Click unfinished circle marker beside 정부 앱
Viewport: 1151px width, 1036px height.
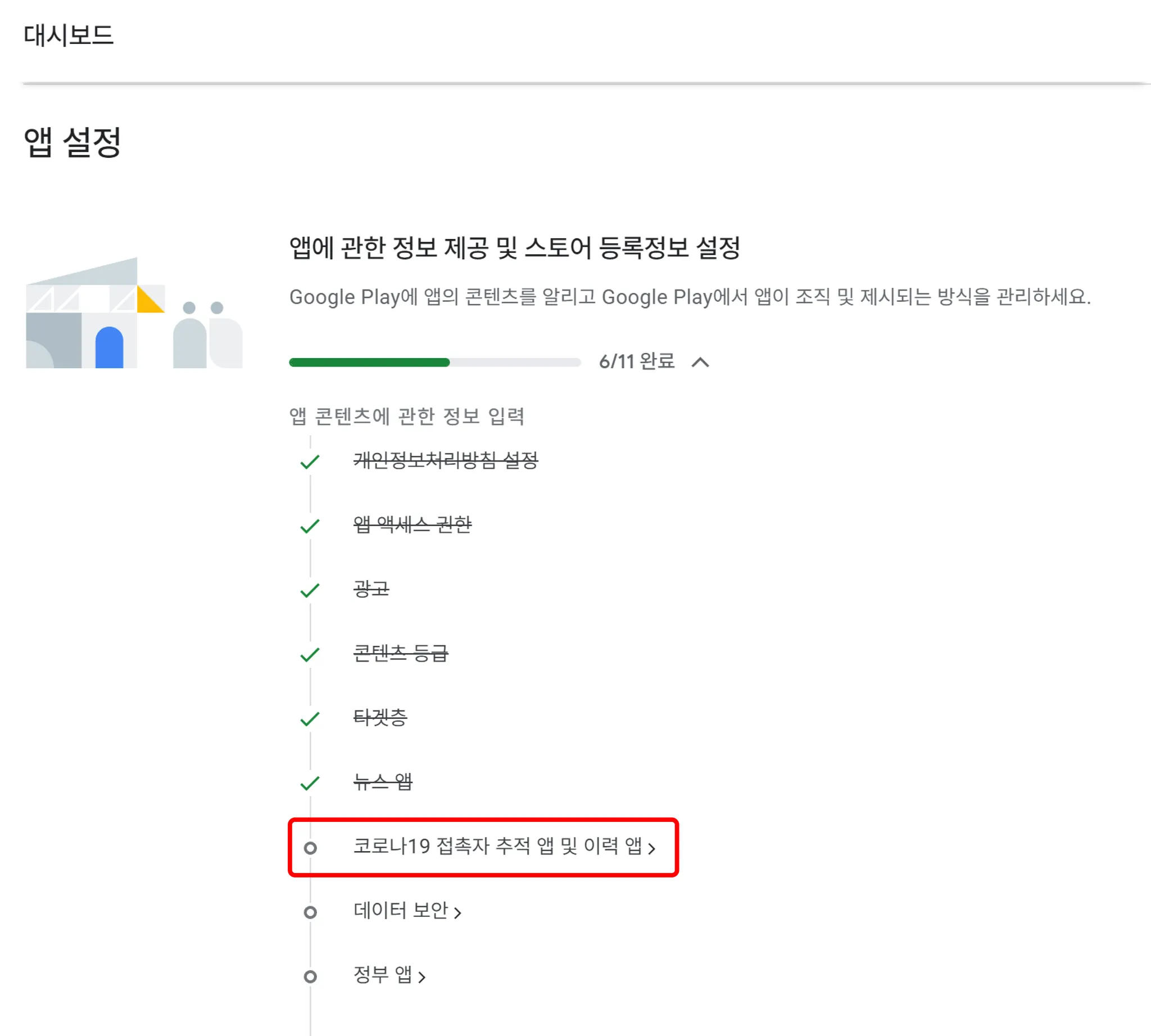pos(310,977)
